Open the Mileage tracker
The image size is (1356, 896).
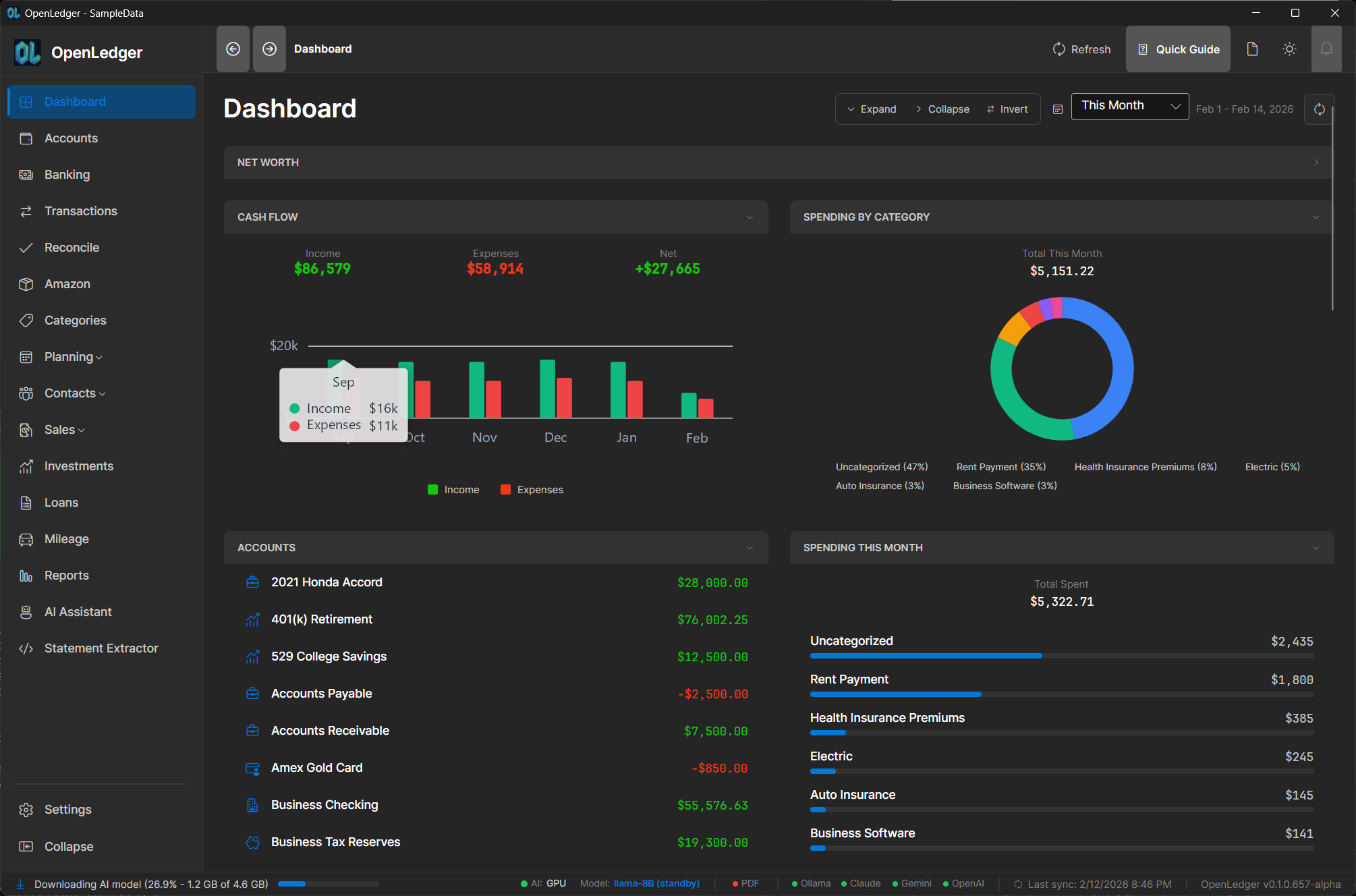point(66,538)
